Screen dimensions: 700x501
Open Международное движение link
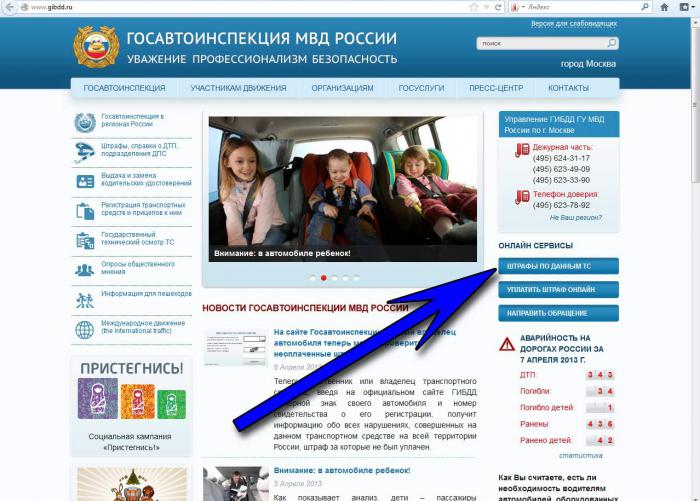143,326
